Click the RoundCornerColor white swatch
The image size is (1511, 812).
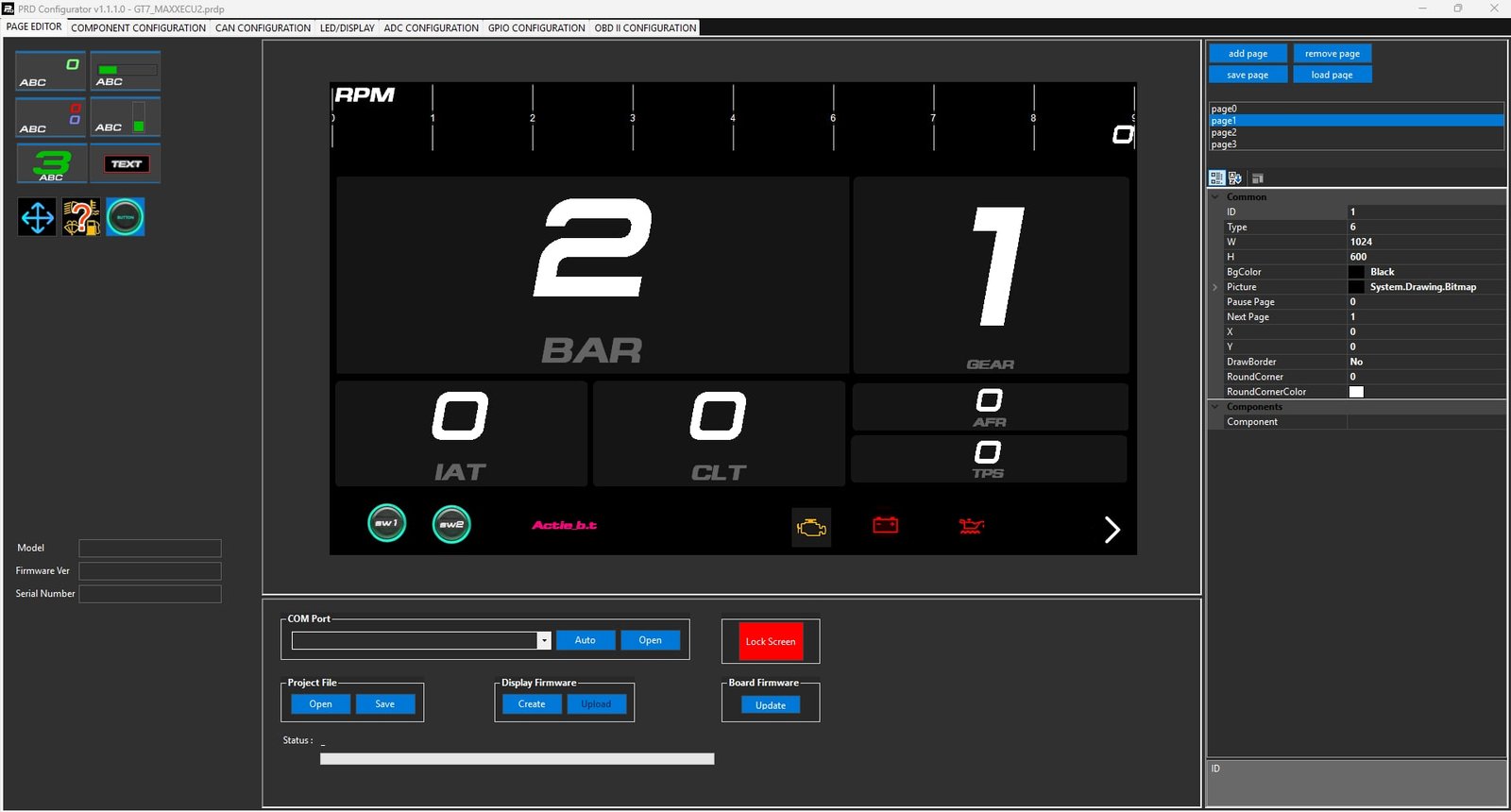pyautogui.click(x=1356, y=392)
